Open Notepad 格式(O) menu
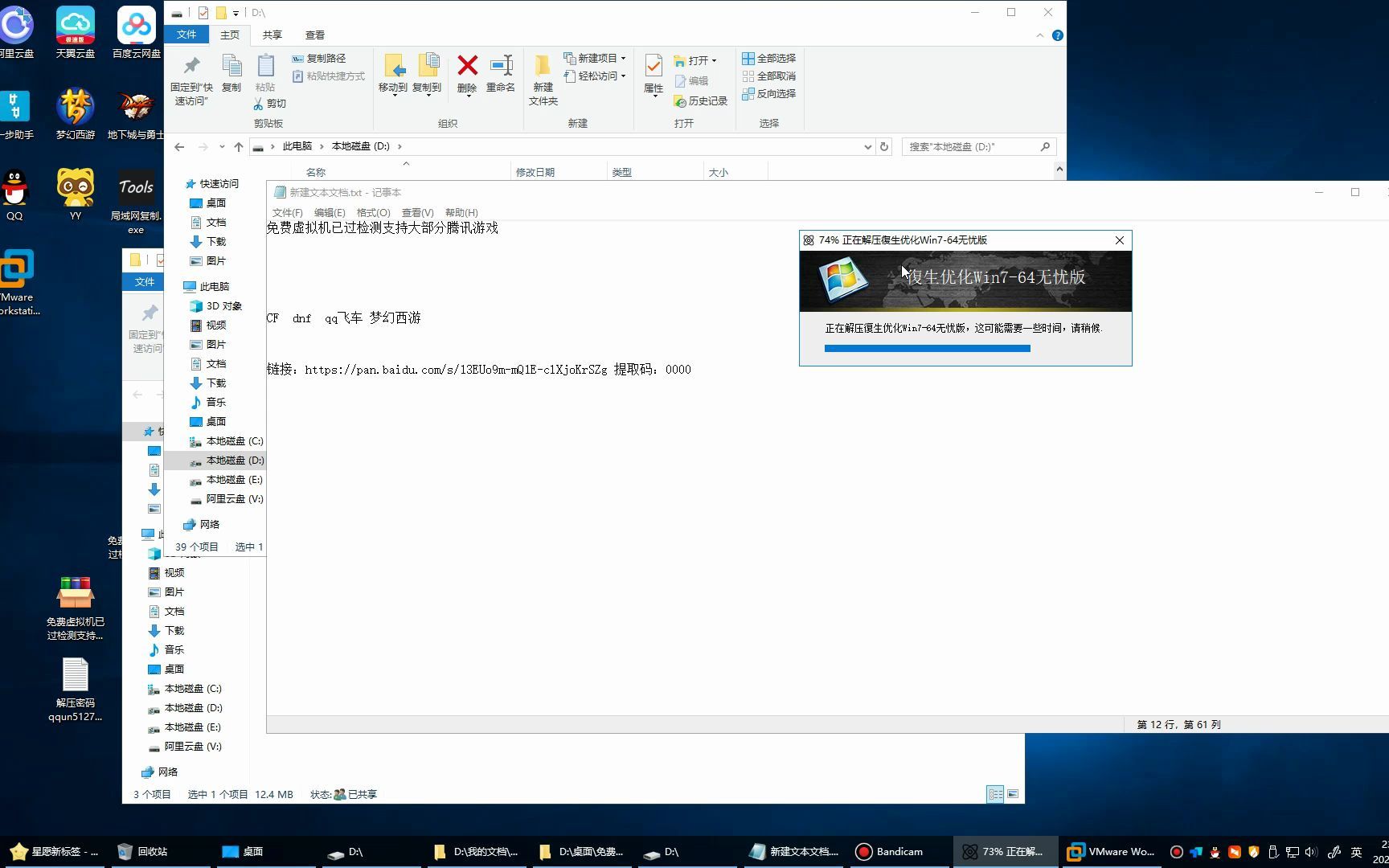 [373, 212]
